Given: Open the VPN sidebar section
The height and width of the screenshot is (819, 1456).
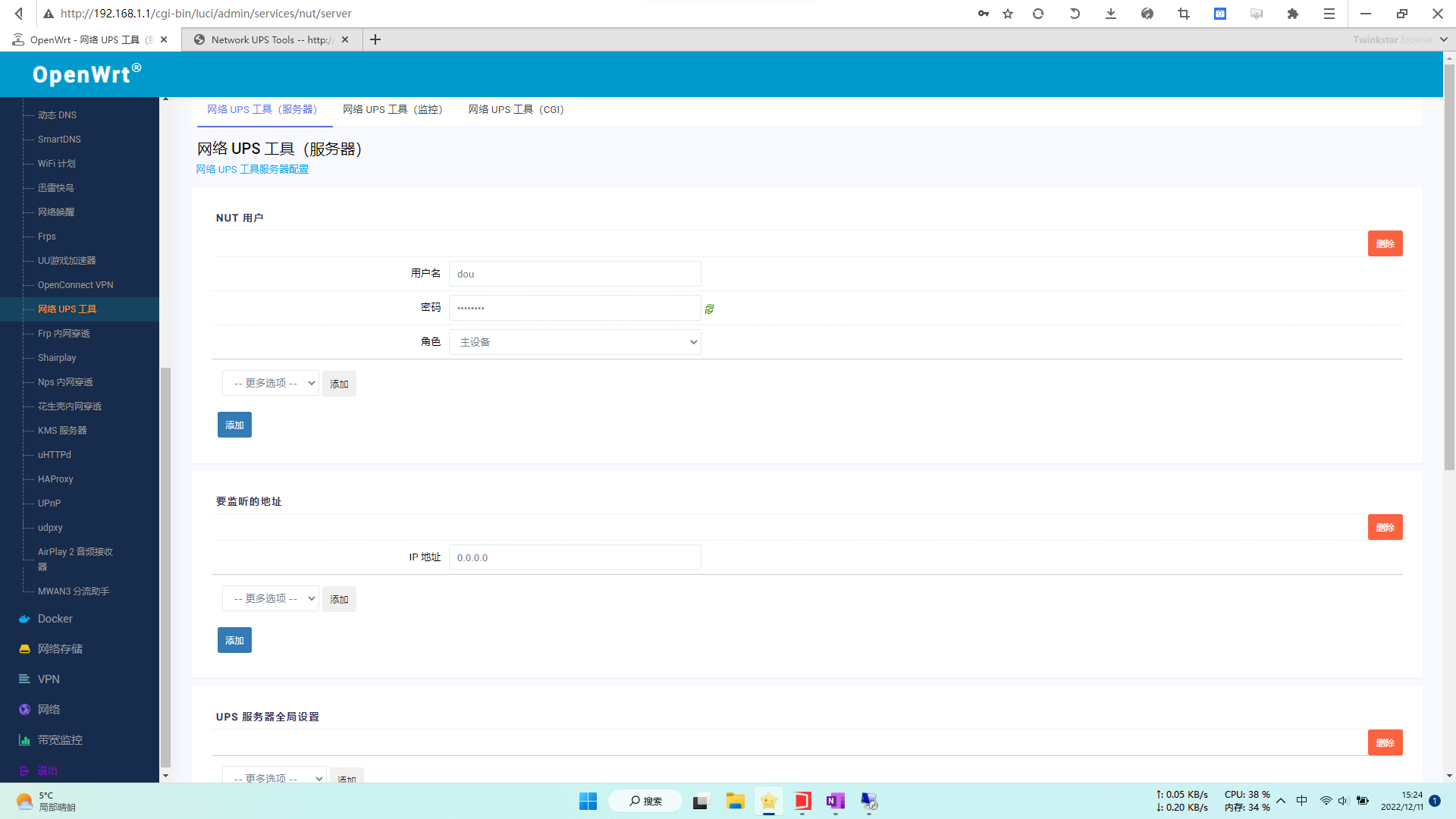Looking at the screenshot, I should [x=49, y=679].
